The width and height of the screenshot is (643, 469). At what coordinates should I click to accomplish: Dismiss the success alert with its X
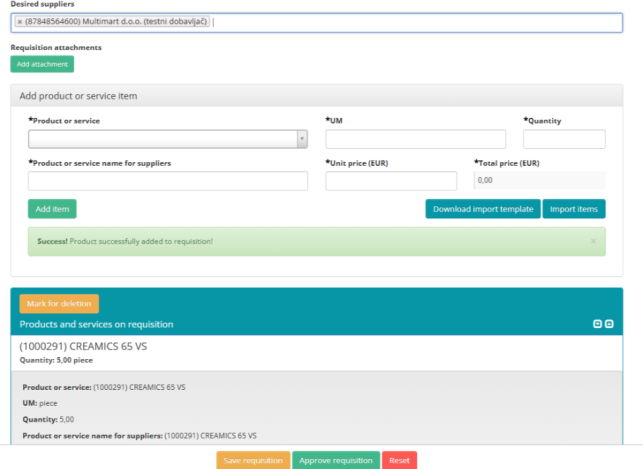point(593,241)
